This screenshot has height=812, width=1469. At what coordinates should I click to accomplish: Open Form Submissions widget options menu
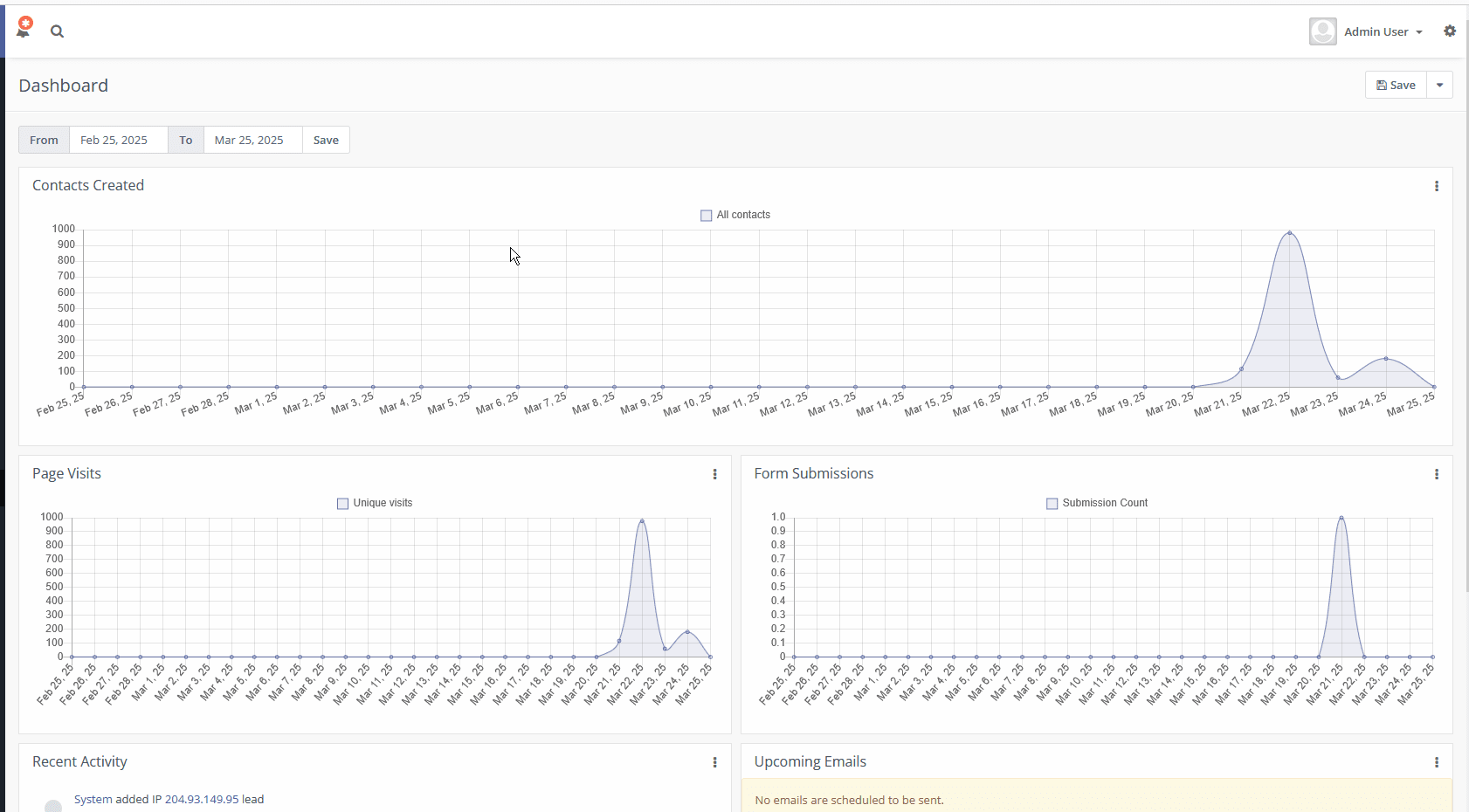click(1437, 474)
